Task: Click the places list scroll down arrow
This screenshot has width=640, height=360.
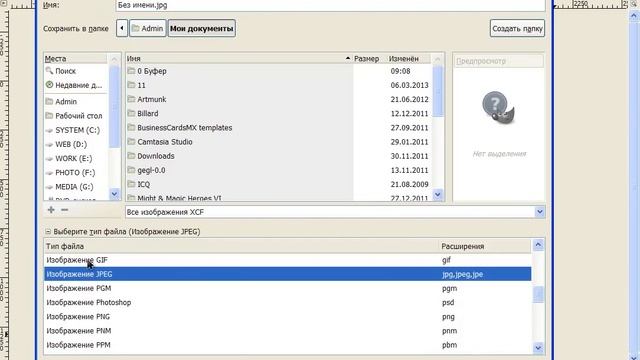Action: coord(114,194)
